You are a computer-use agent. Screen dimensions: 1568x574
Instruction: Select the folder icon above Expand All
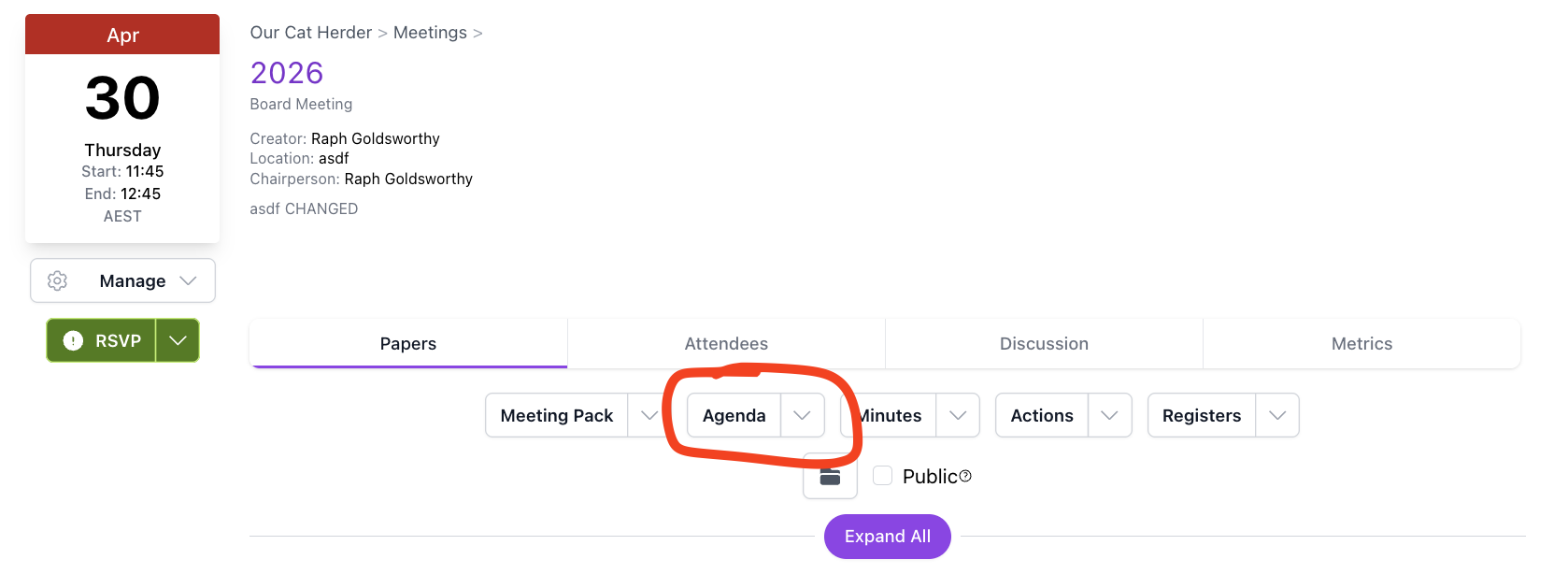(x=830, y=476)
